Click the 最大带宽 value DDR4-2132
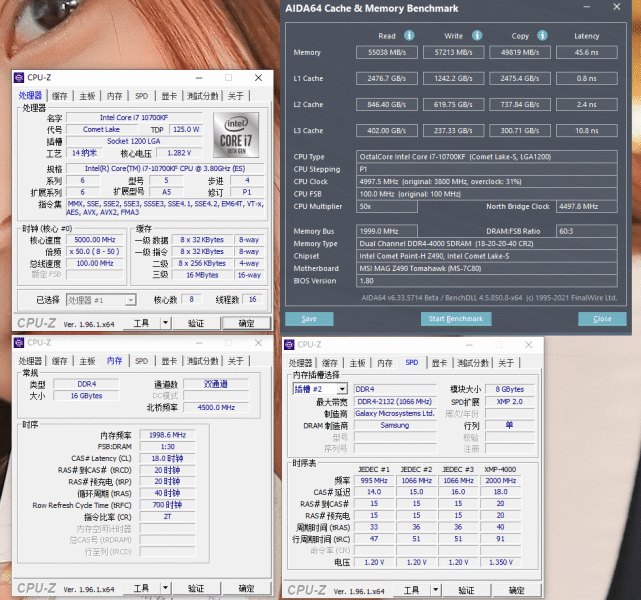This screenshot has height=600, width=641. coord(395,402)
